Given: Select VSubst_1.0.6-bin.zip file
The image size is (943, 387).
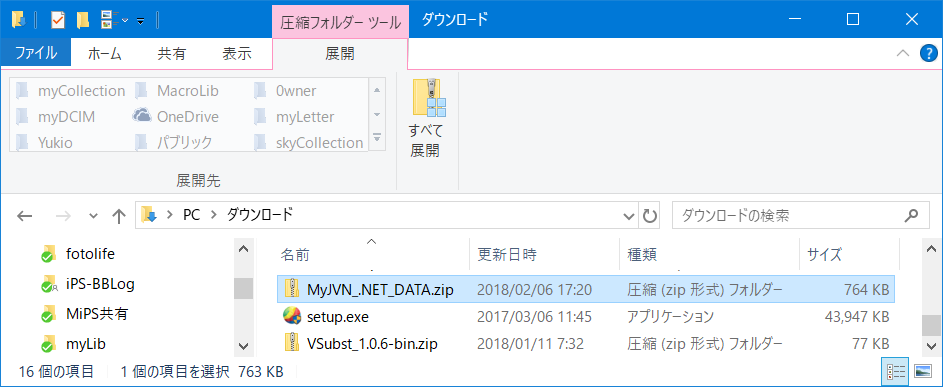Looking at the screenshot, I should coord(586,344).
